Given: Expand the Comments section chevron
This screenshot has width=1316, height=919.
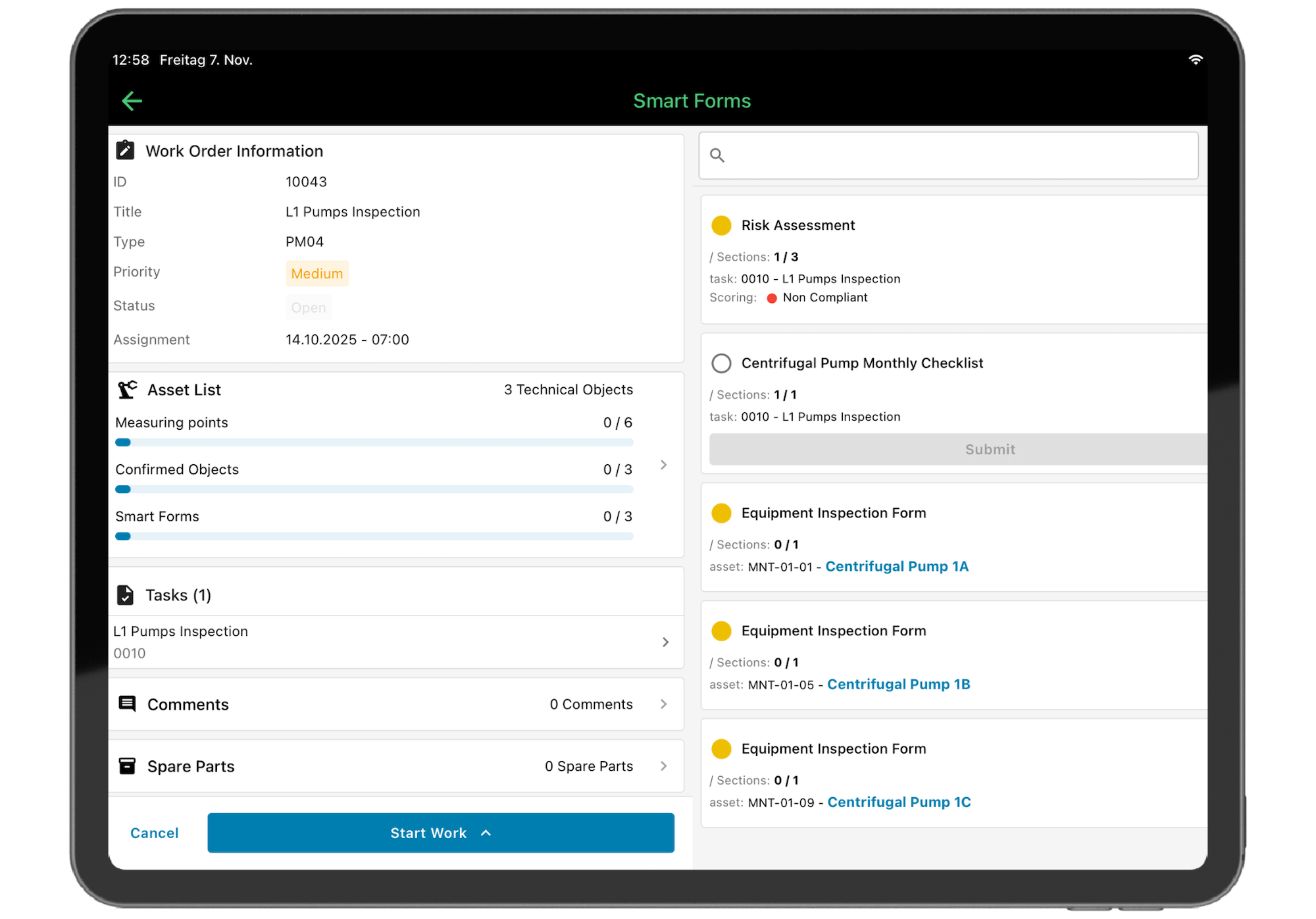Looking at the screenshot, I should tap(663, 704).
